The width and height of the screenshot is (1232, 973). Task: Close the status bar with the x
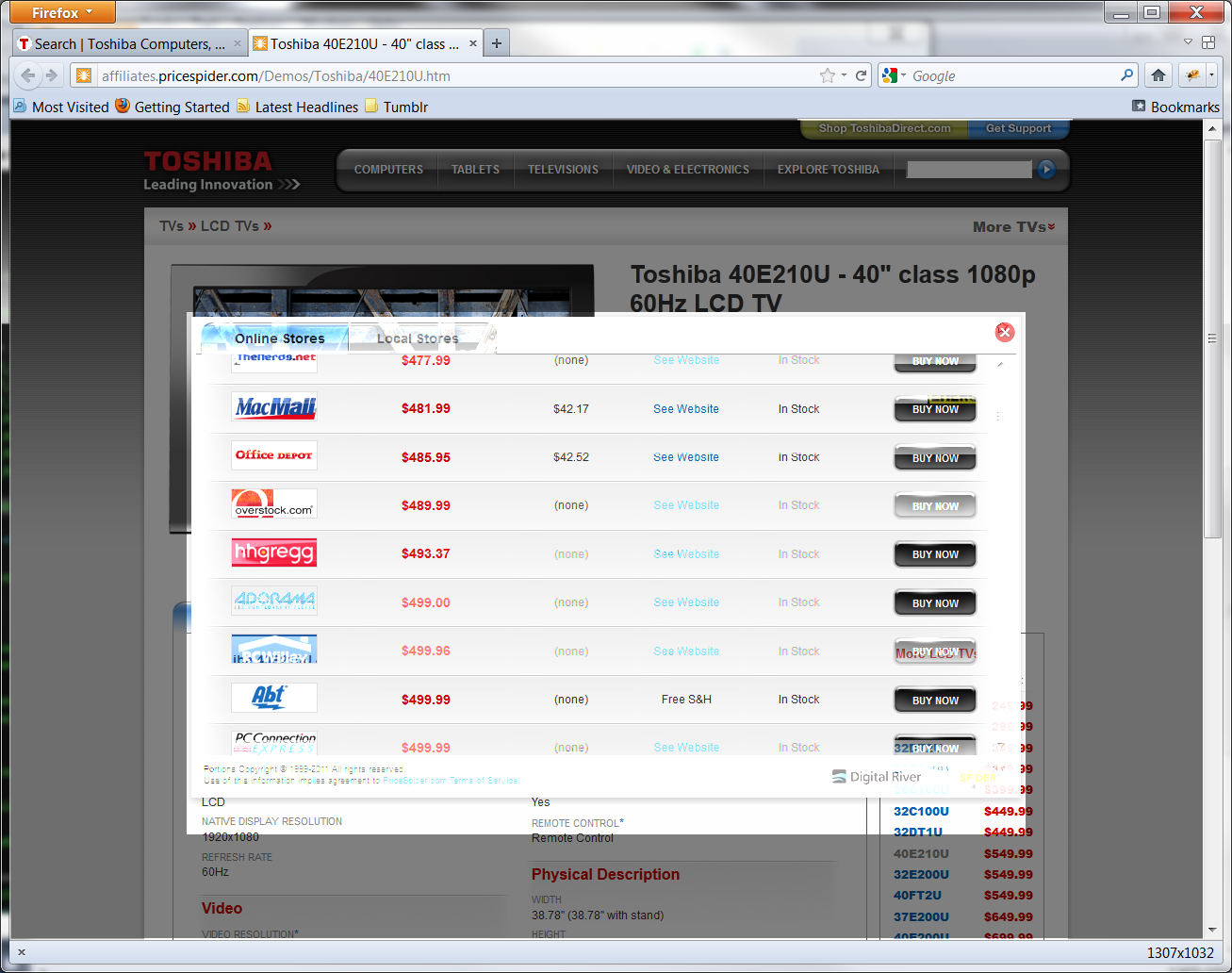tap(22, 952)
